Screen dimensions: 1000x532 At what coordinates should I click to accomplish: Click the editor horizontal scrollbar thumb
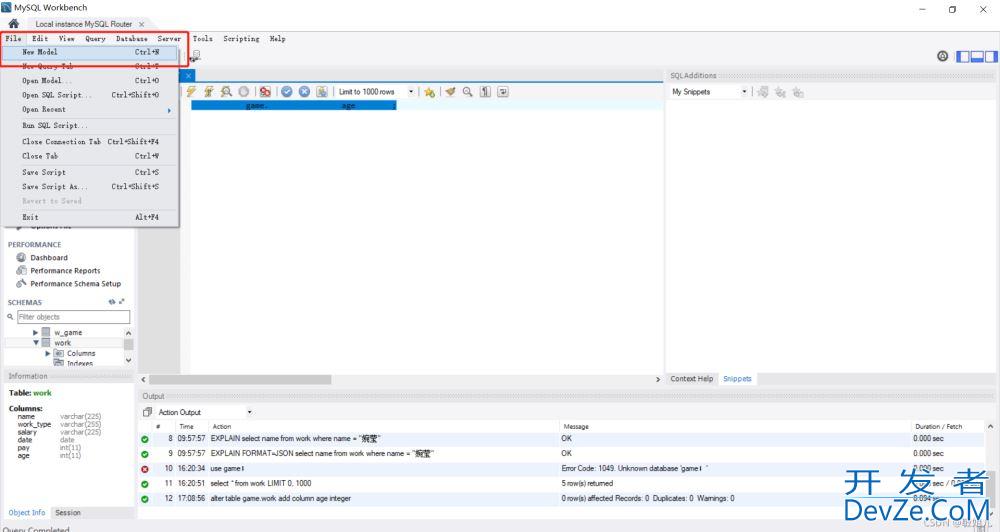(x=240, y=379)
